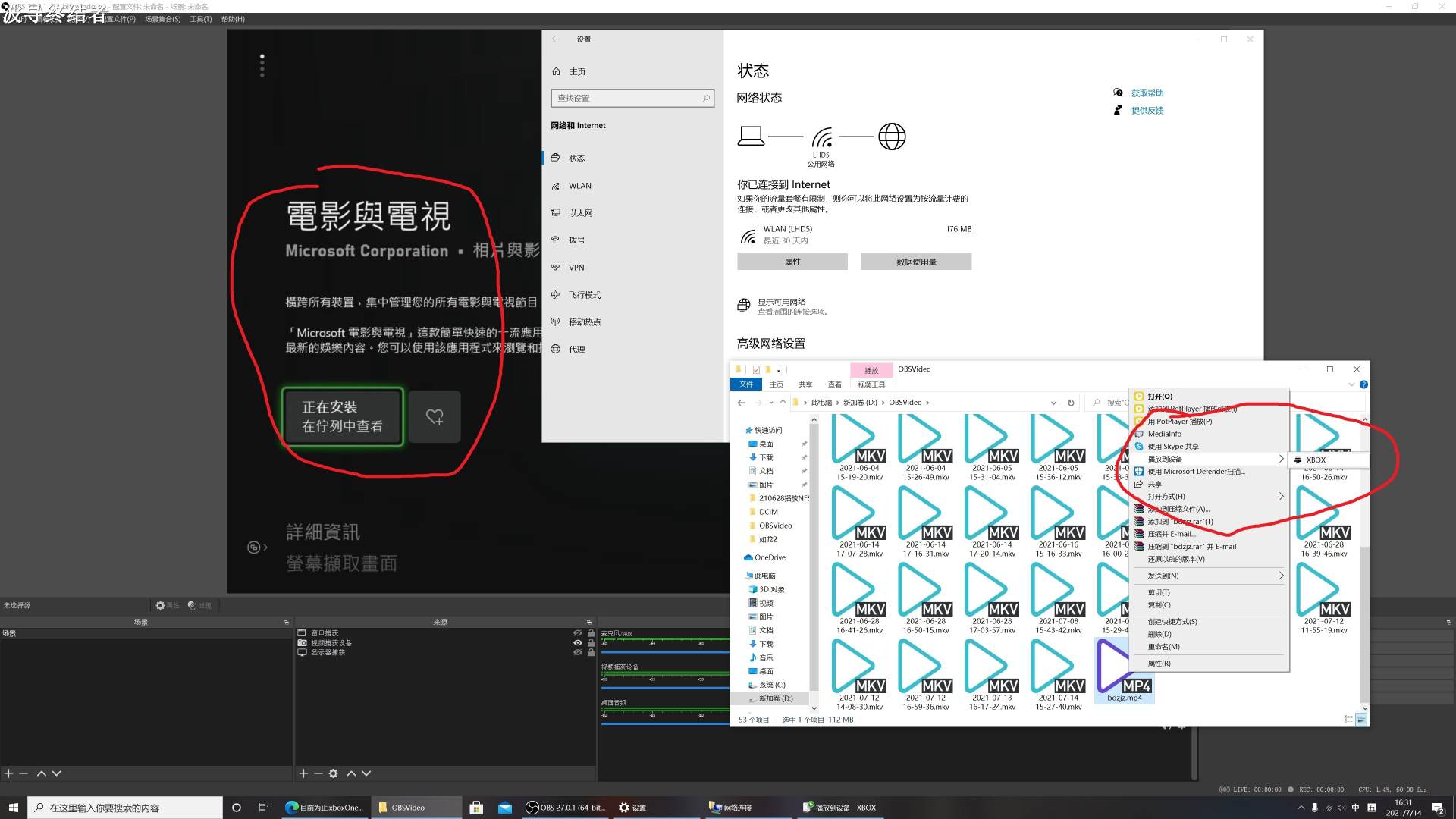Expand the 发送到 submenu arrow

[1281, 576]
